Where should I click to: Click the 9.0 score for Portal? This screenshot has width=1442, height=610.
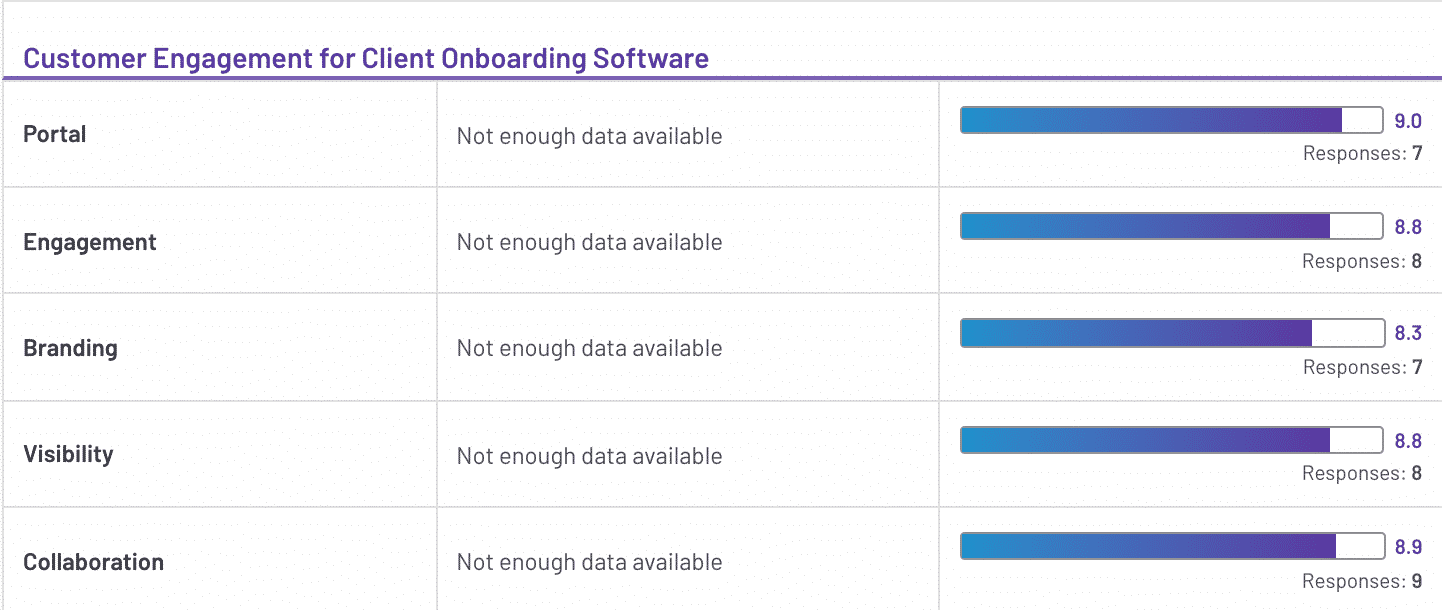pyautogui.click(x=1408, y=121)
